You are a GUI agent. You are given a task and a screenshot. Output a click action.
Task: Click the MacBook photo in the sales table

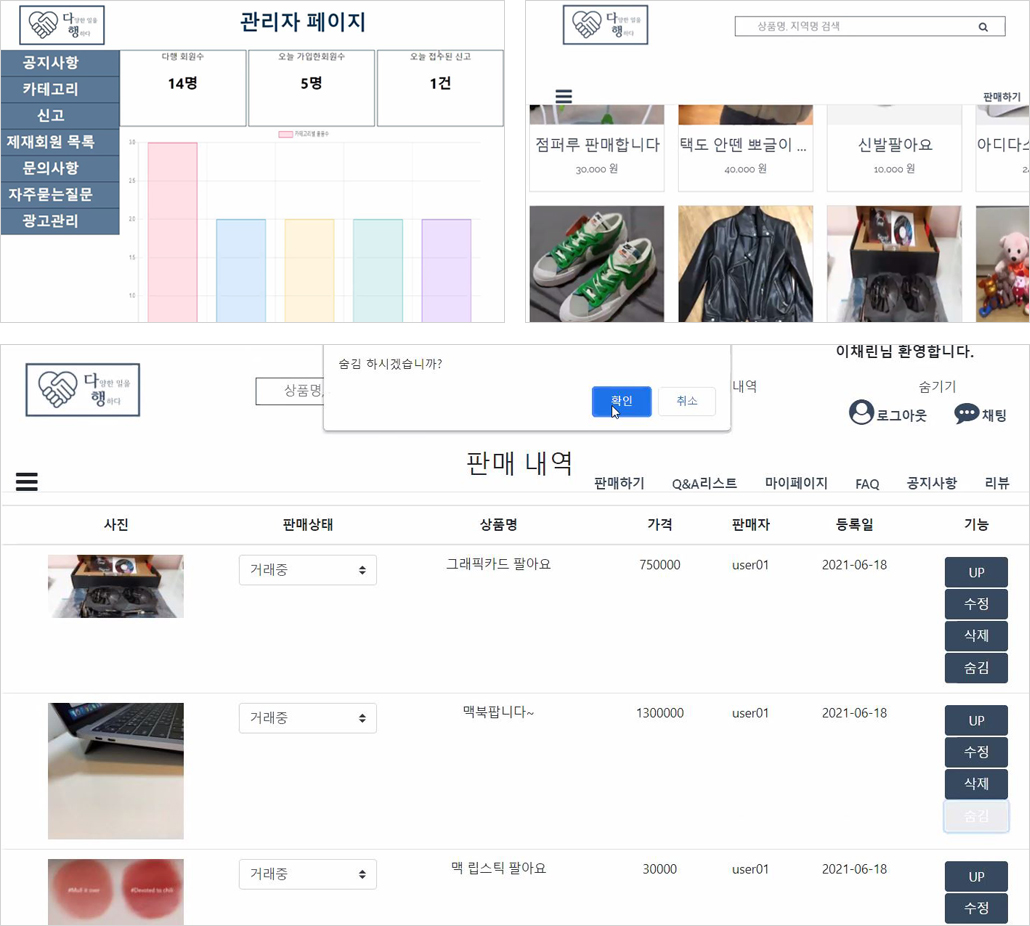tap(116, 771)
